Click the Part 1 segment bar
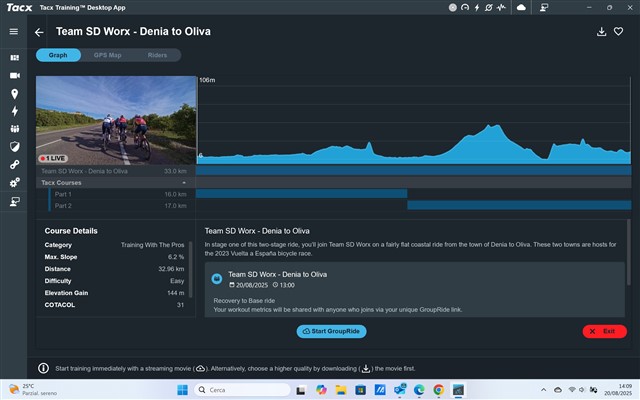Viewport: 640px width, 400px height. point(302,193)
